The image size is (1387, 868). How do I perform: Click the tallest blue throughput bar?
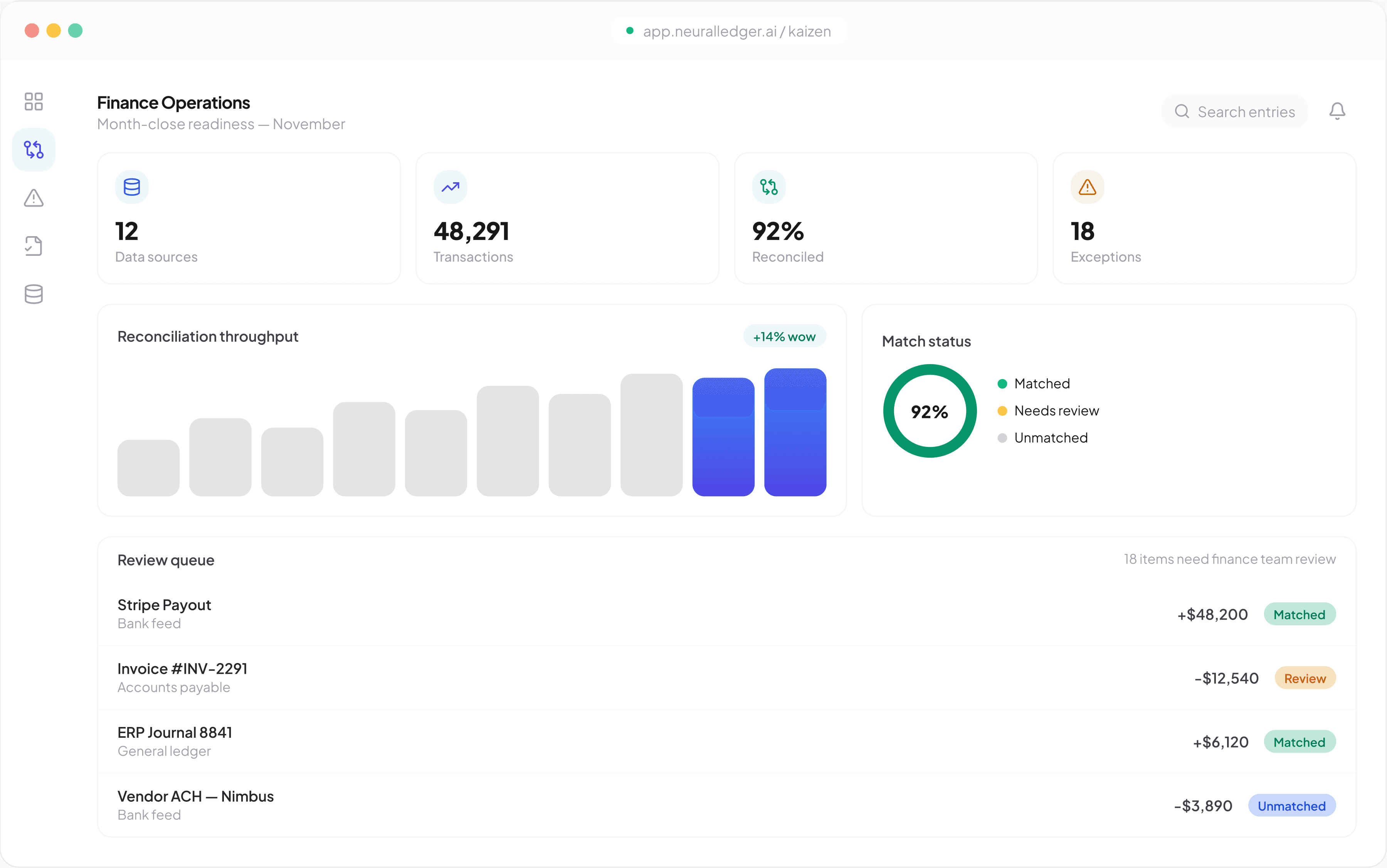(795, 432)
